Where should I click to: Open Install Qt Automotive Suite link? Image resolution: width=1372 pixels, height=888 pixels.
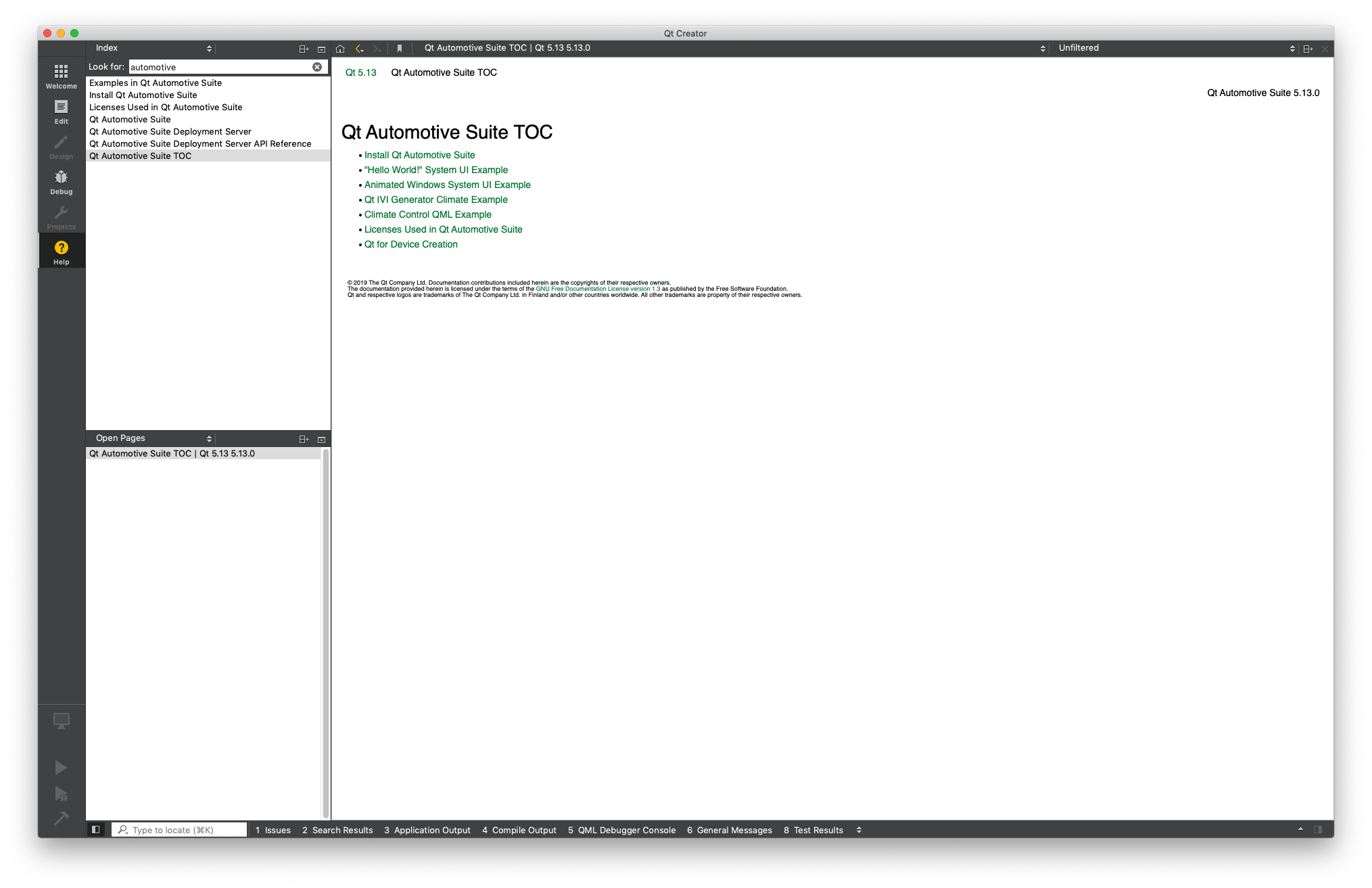pos(419,155)
